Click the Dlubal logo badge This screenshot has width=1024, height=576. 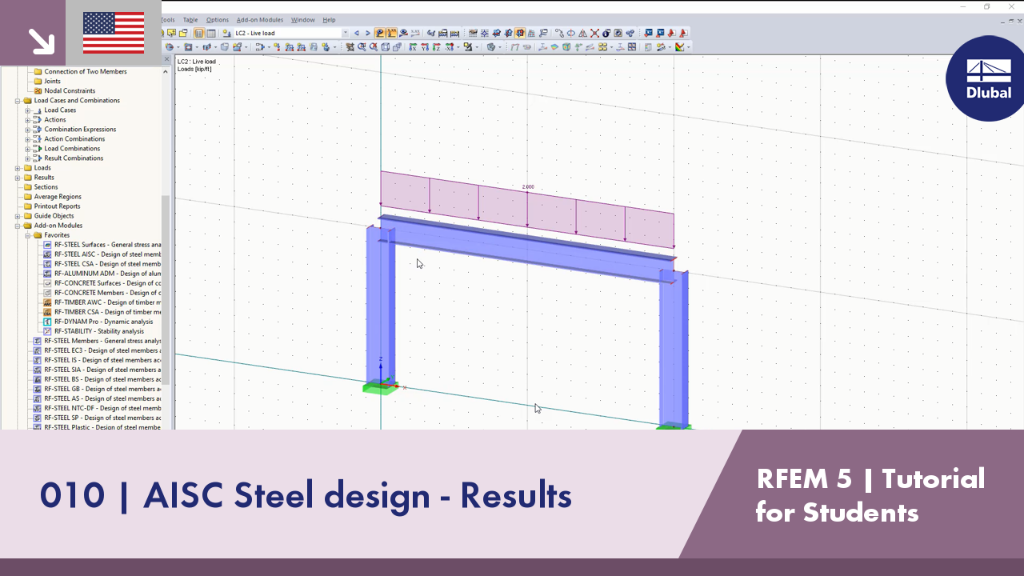[x=985, y=78]
